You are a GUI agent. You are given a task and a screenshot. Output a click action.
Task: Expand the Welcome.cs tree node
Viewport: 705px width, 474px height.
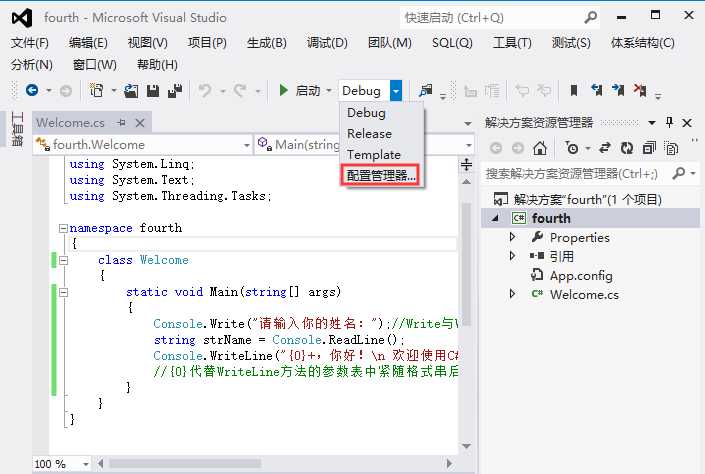coord(512,294)
